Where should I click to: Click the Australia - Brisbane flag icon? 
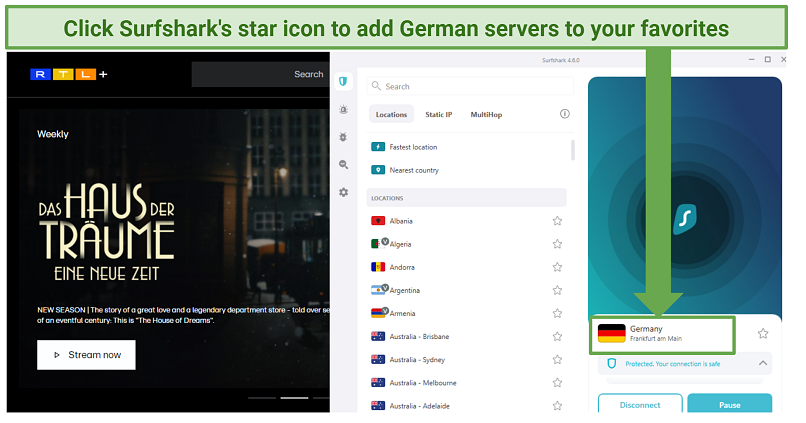point(378,336)
